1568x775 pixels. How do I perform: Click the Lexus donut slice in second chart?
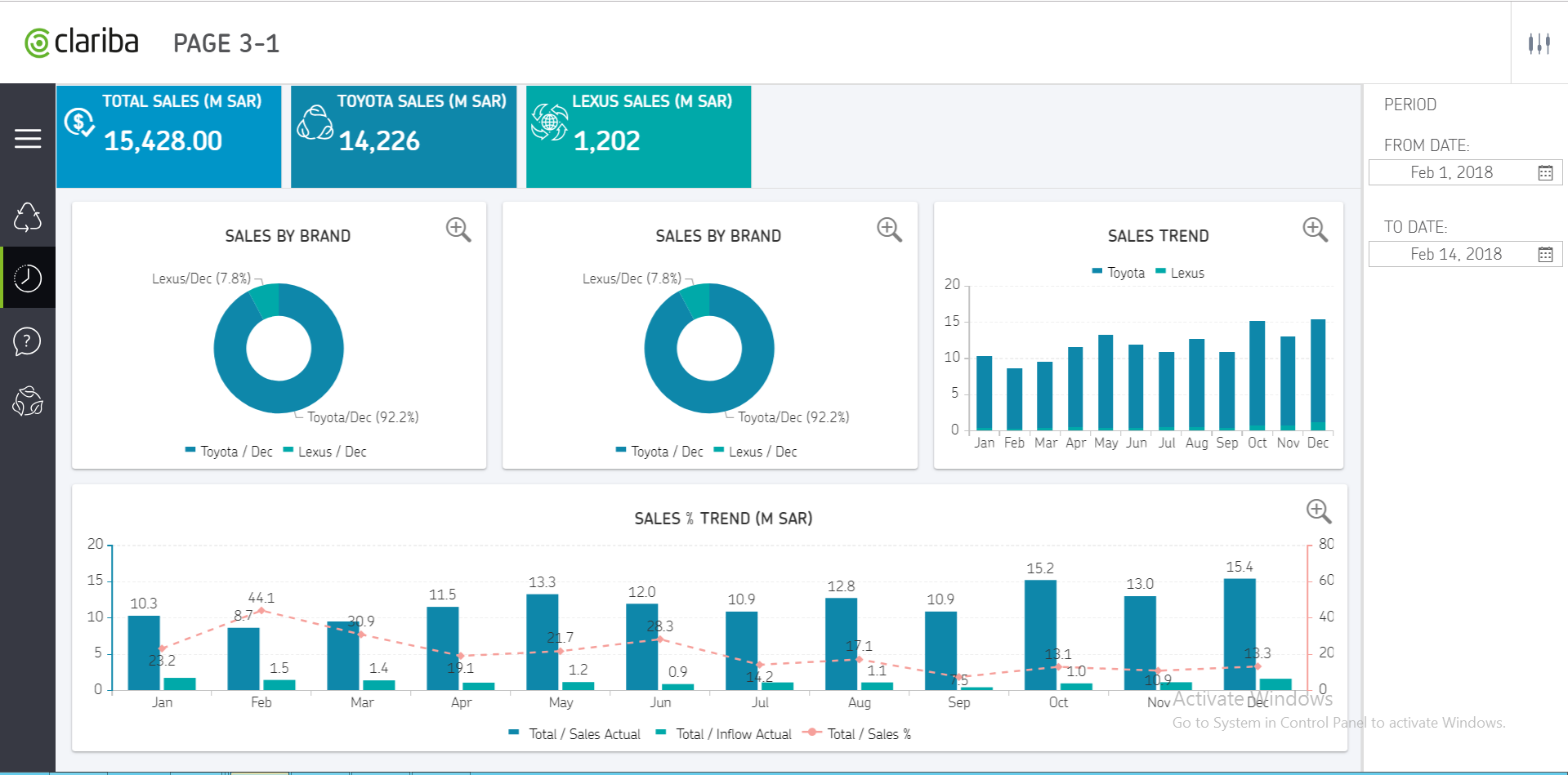click(696, 301)
